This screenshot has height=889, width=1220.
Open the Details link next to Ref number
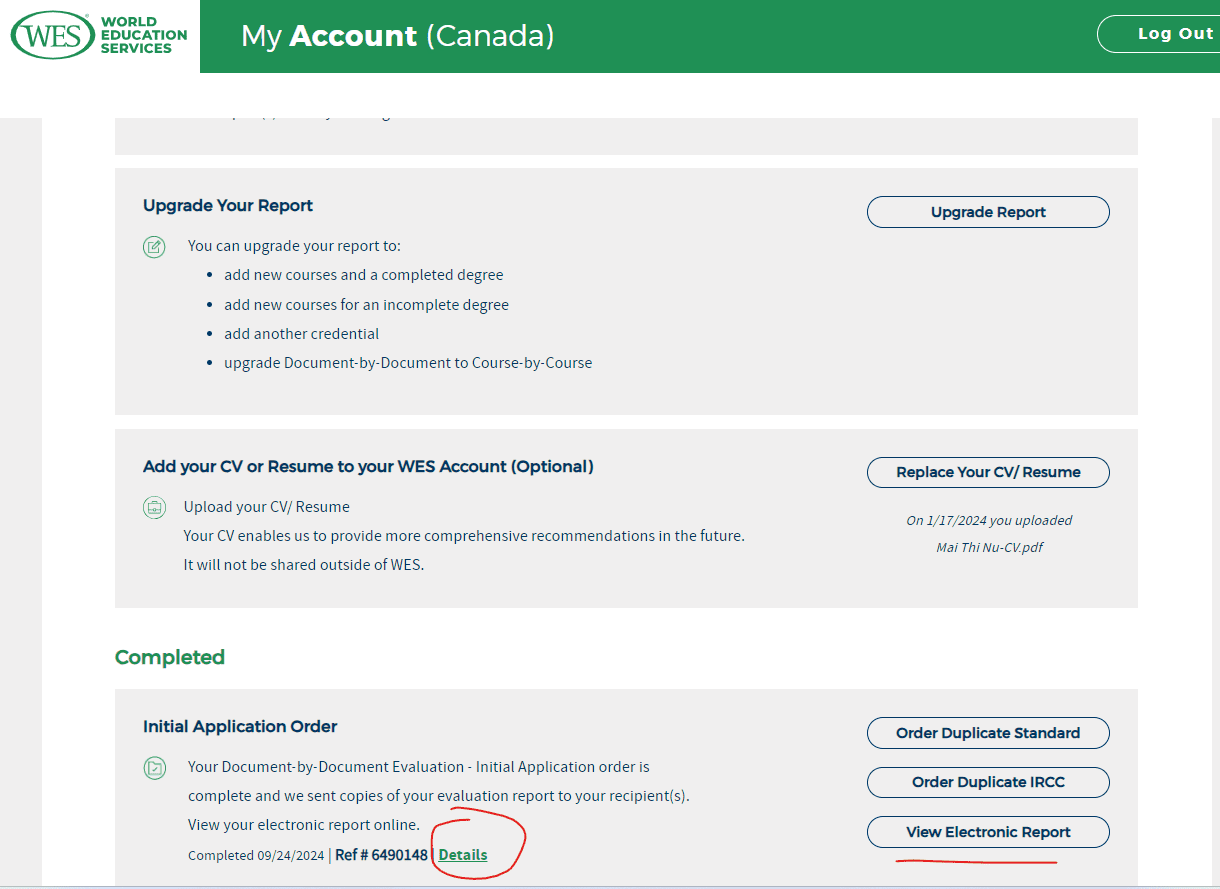pos(463,855)
